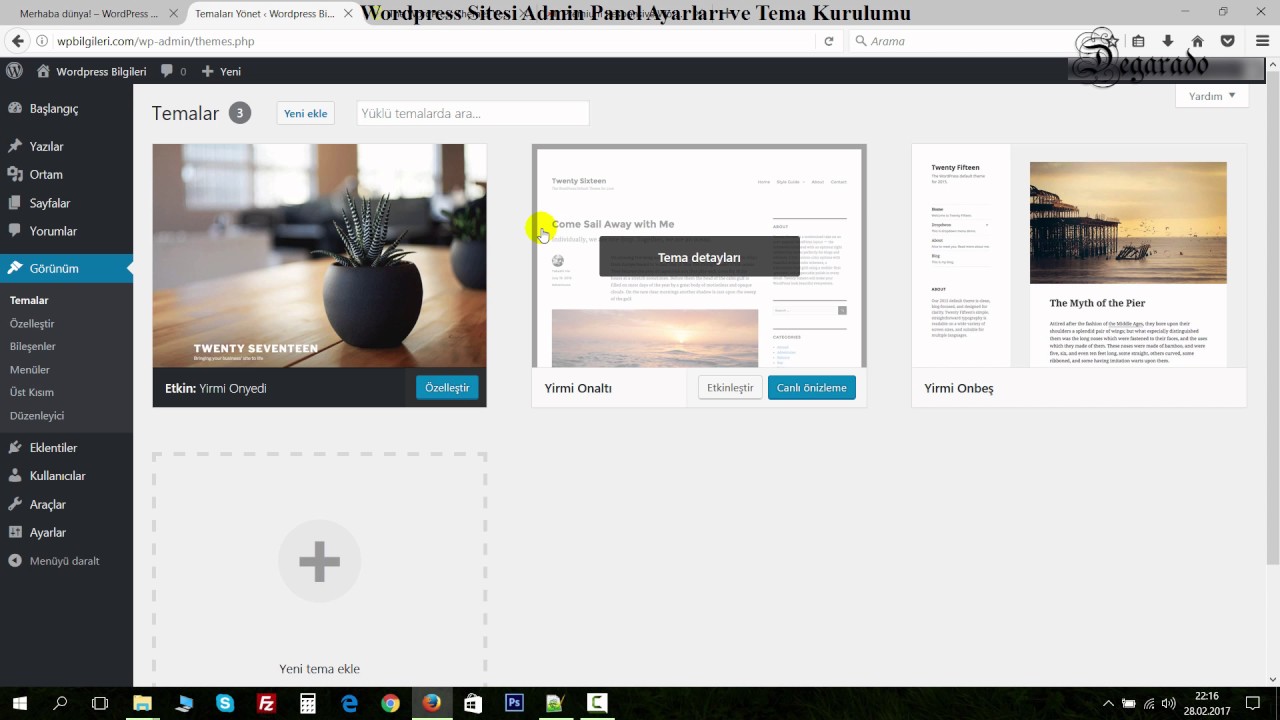Open the Windows Start menu
The width and height of the screenshot is (1280, 720).
point(19,703)
